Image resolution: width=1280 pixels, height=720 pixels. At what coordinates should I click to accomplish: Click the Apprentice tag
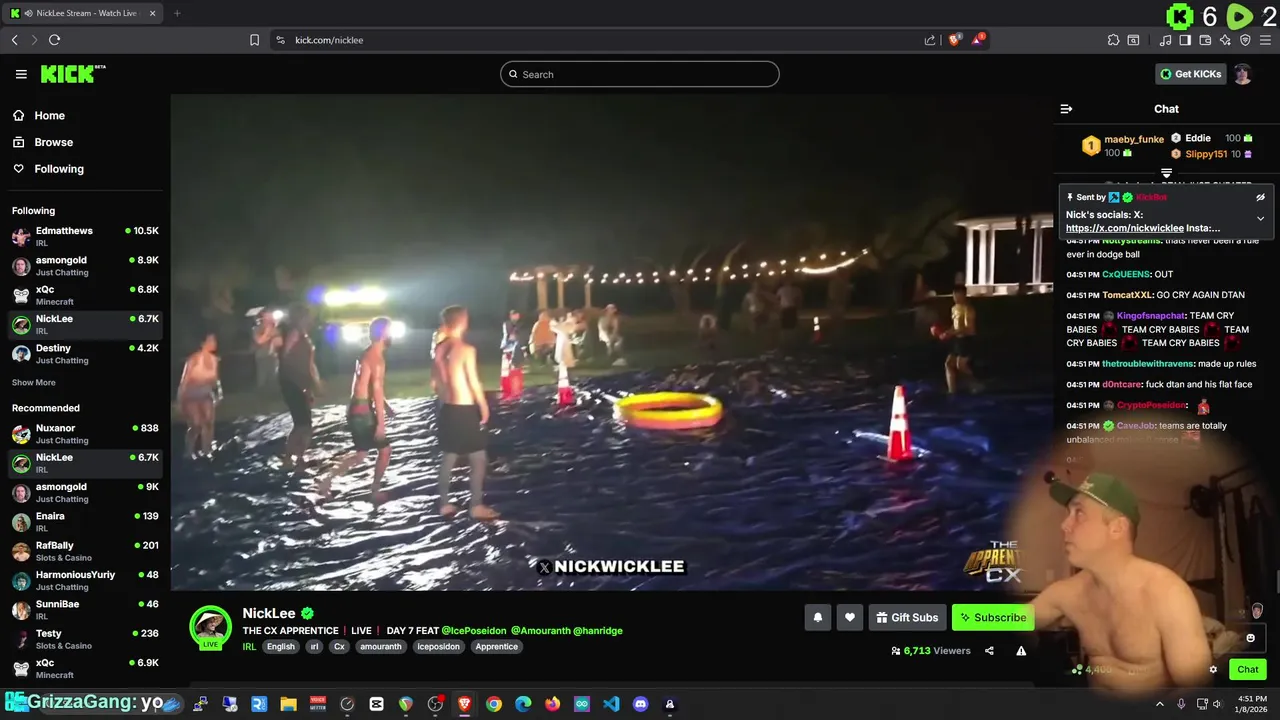point(497,647)
